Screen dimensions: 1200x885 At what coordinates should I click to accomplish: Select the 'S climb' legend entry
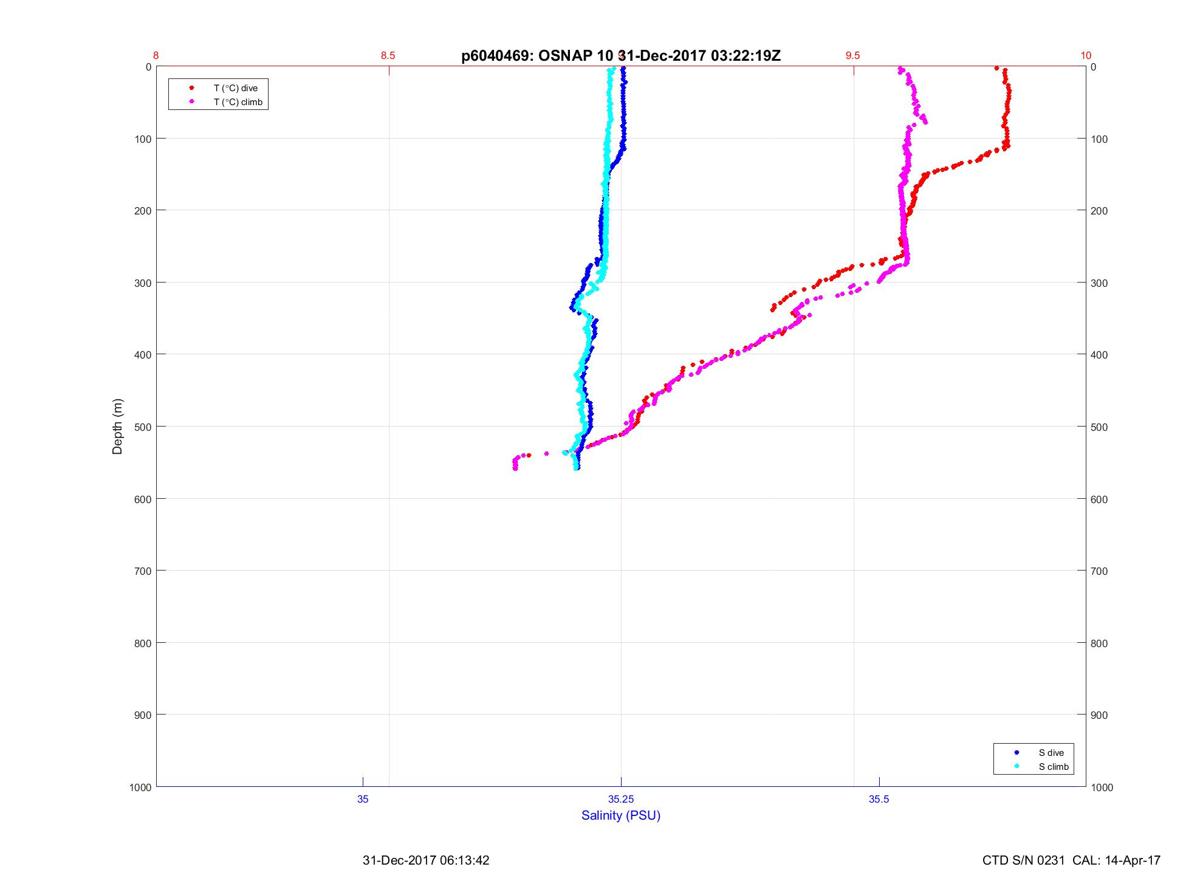[x=1054, y=766]
